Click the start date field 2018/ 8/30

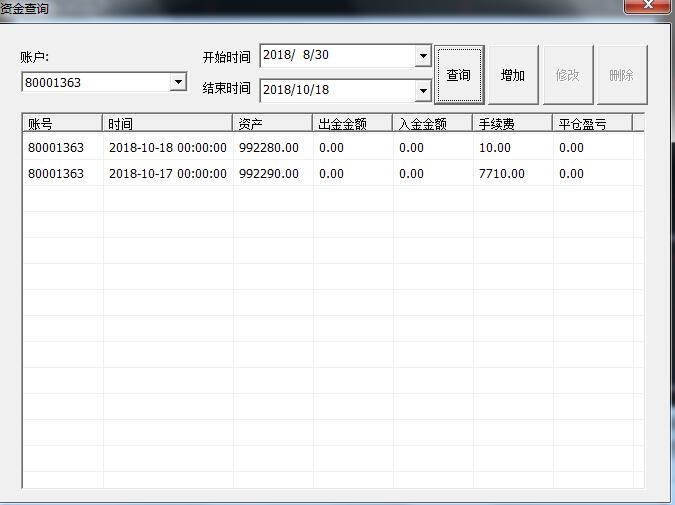coord(336,56)
